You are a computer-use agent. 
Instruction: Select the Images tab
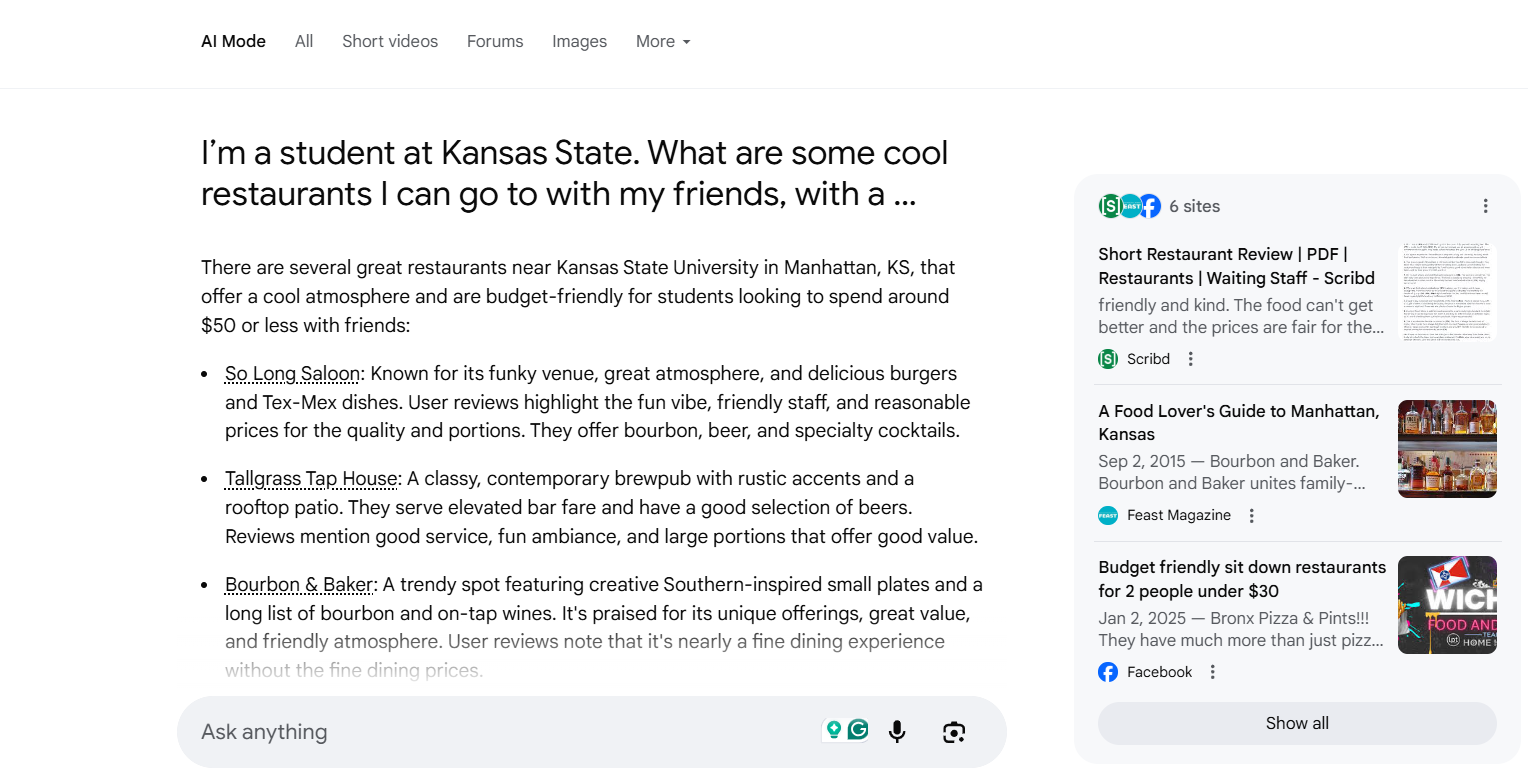pos(579,41)
